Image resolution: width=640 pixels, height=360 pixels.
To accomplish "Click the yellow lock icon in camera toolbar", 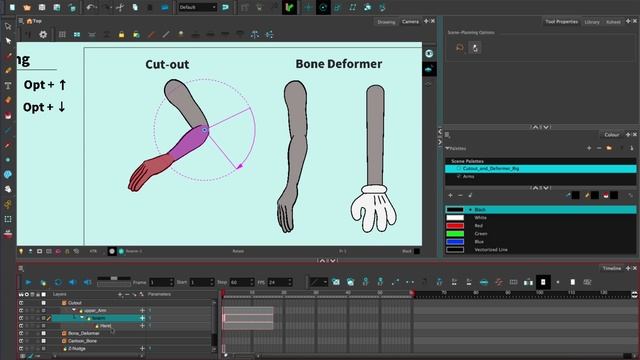I will point(121,35).
